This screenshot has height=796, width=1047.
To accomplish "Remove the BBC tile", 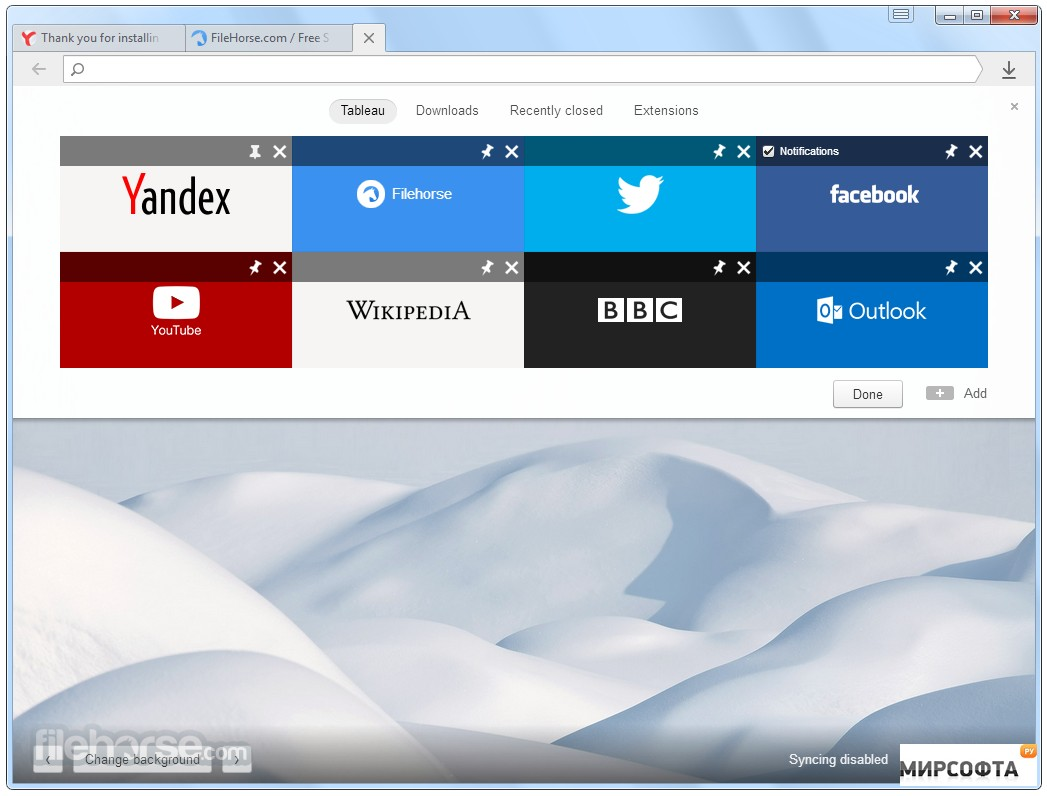I will pyautogui.click(x=744, y=268).
